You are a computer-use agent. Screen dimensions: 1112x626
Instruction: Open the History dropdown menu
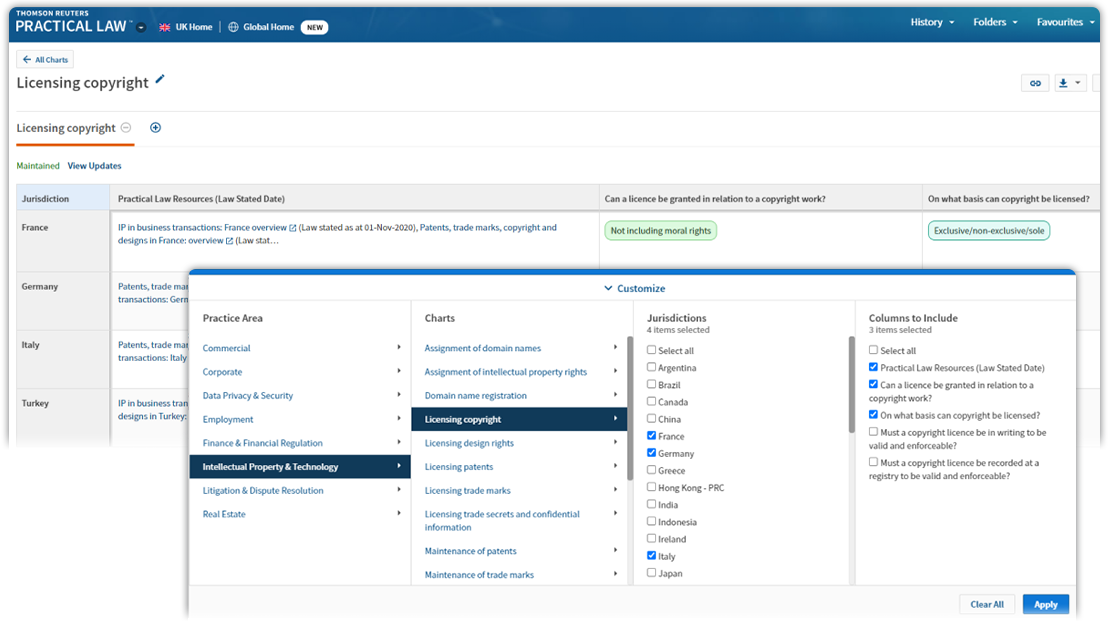932,22
